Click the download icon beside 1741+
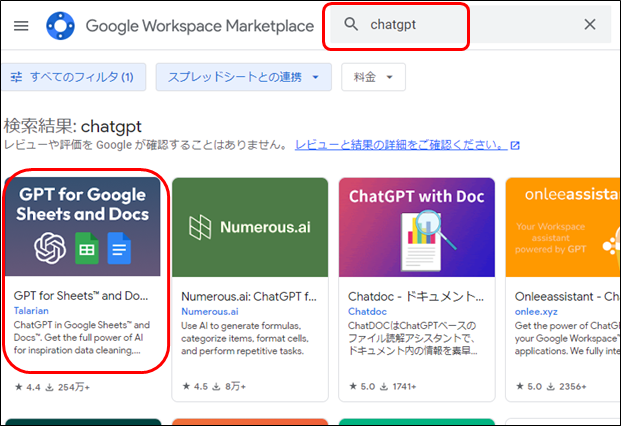 point(383,386)
